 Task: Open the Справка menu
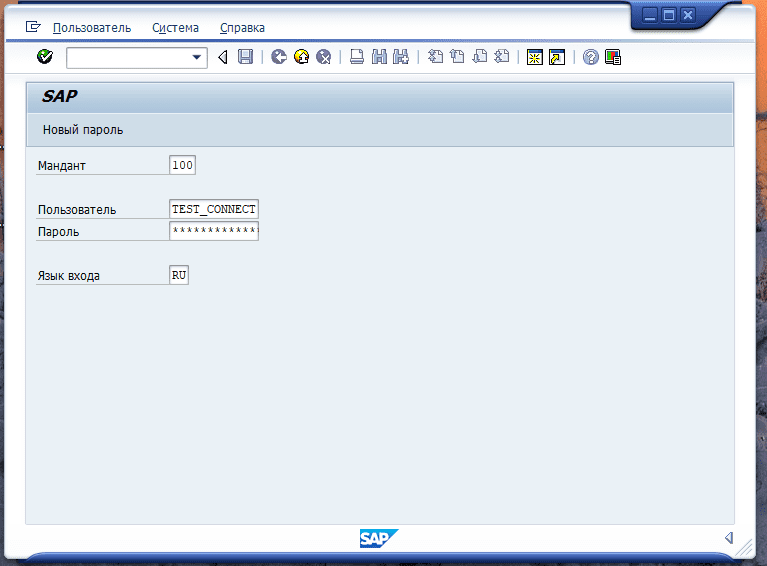pyautogui.click(x=242, y=28)
